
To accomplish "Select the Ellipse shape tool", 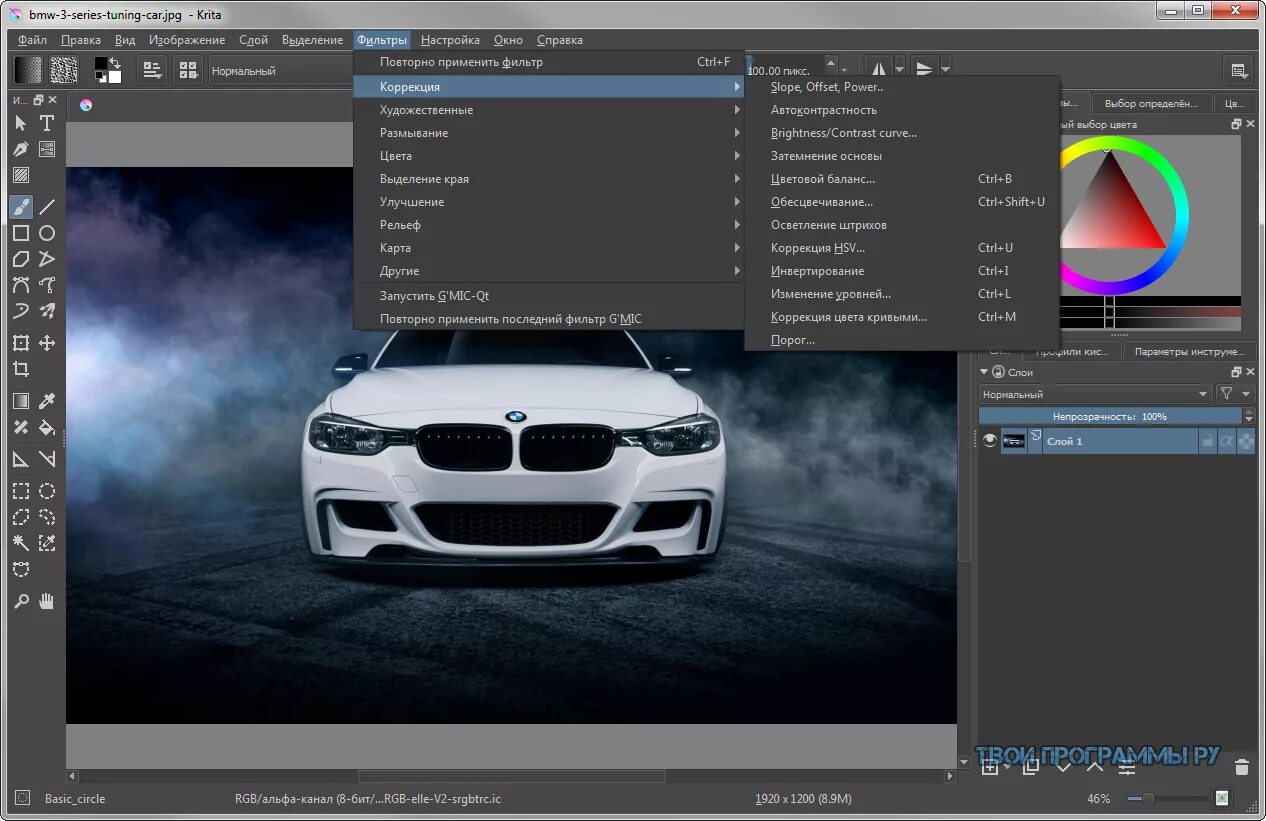I will (46, 233).
